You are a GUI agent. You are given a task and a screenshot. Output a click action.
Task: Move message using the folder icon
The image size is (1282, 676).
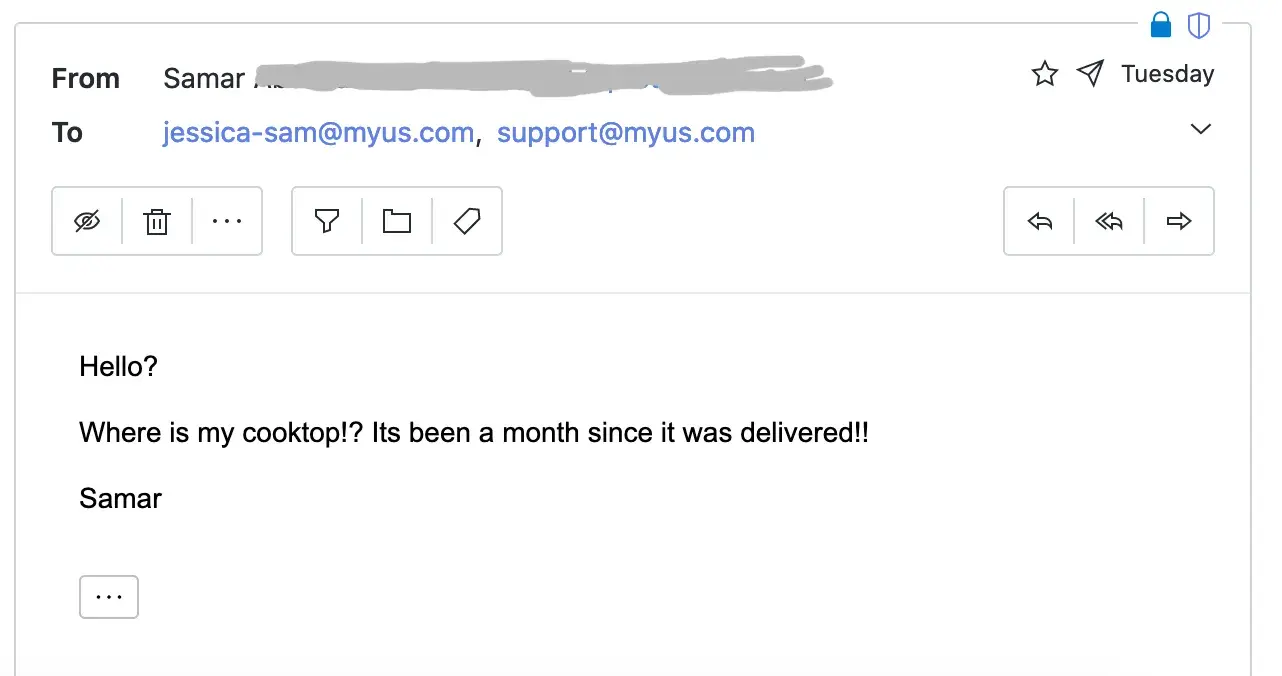pos(397,221)
